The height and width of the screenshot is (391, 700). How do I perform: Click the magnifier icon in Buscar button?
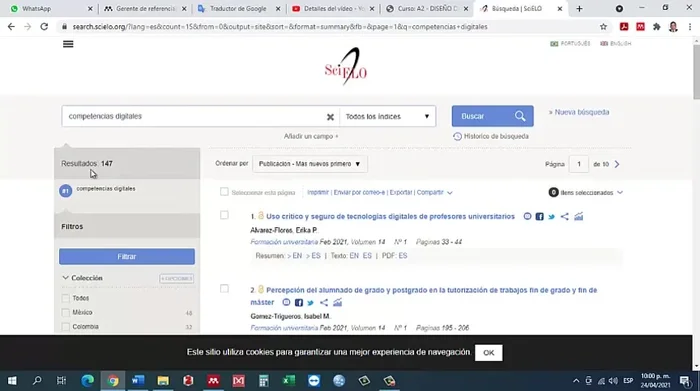[520, 116]
